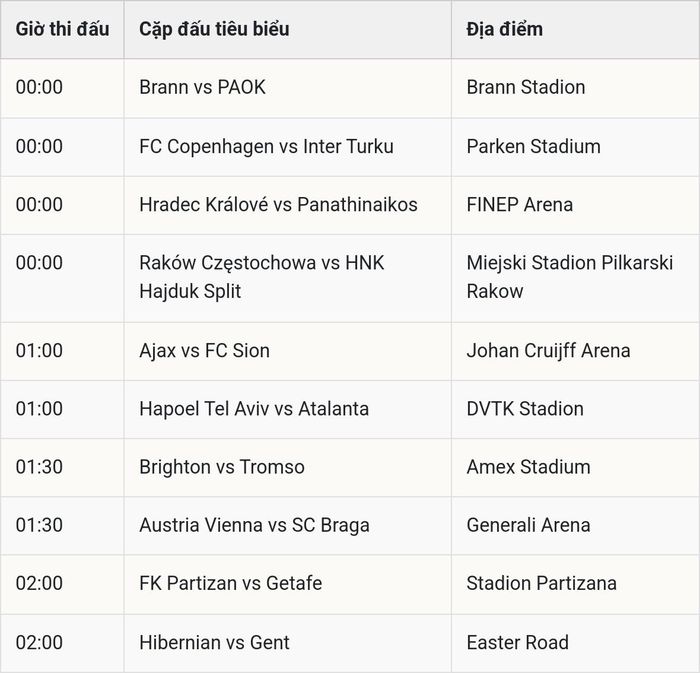Click the 01:30 time for Brighton match
This screenshot has height=673, width=700.
coord(39,467)
